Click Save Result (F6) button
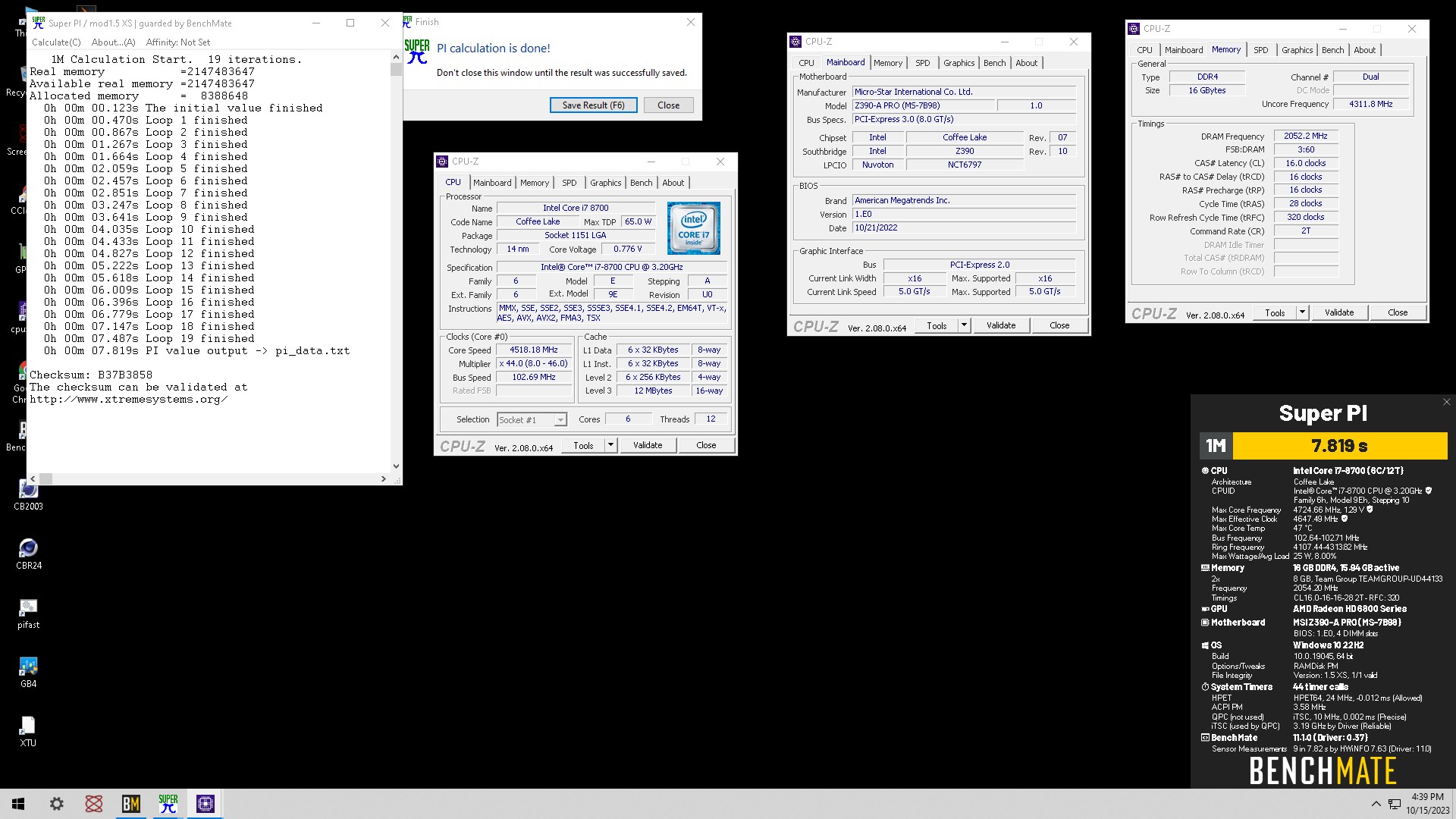This screenshot has height=819, width=1456. click(x=594, y=105)
